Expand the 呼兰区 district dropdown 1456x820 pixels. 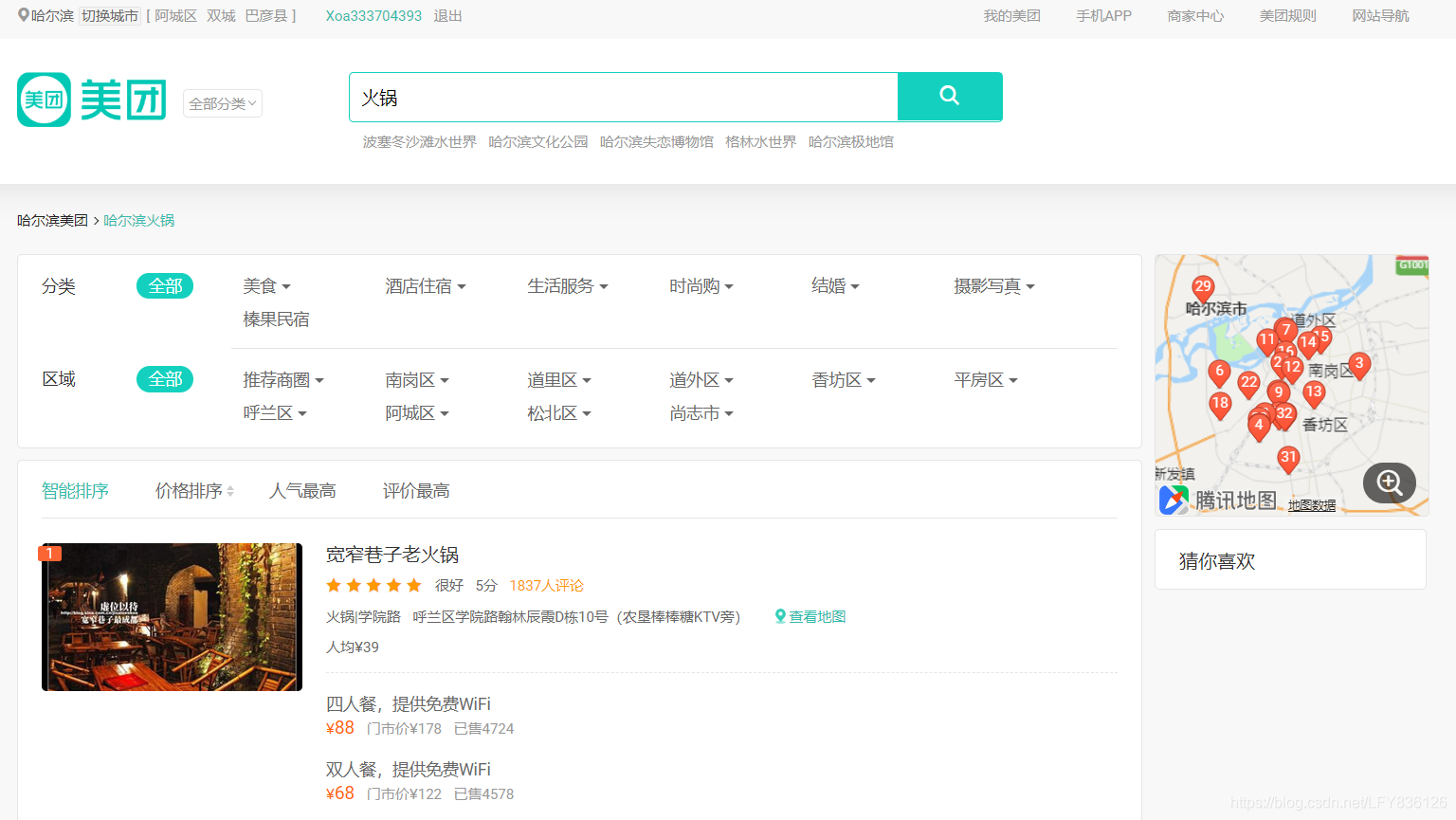tap(275, 413)
